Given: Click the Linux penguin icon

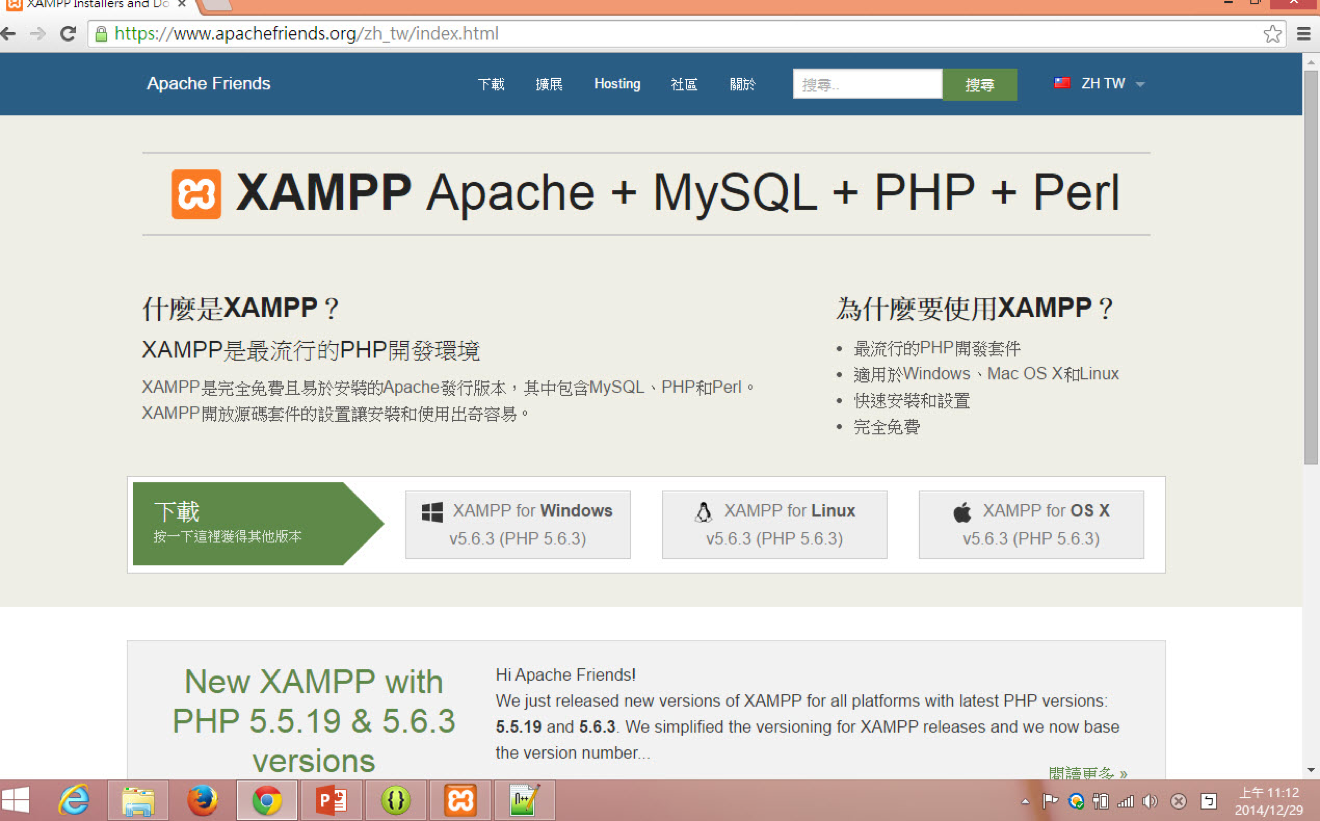Looking at the screenshot, I should point(703,512).
